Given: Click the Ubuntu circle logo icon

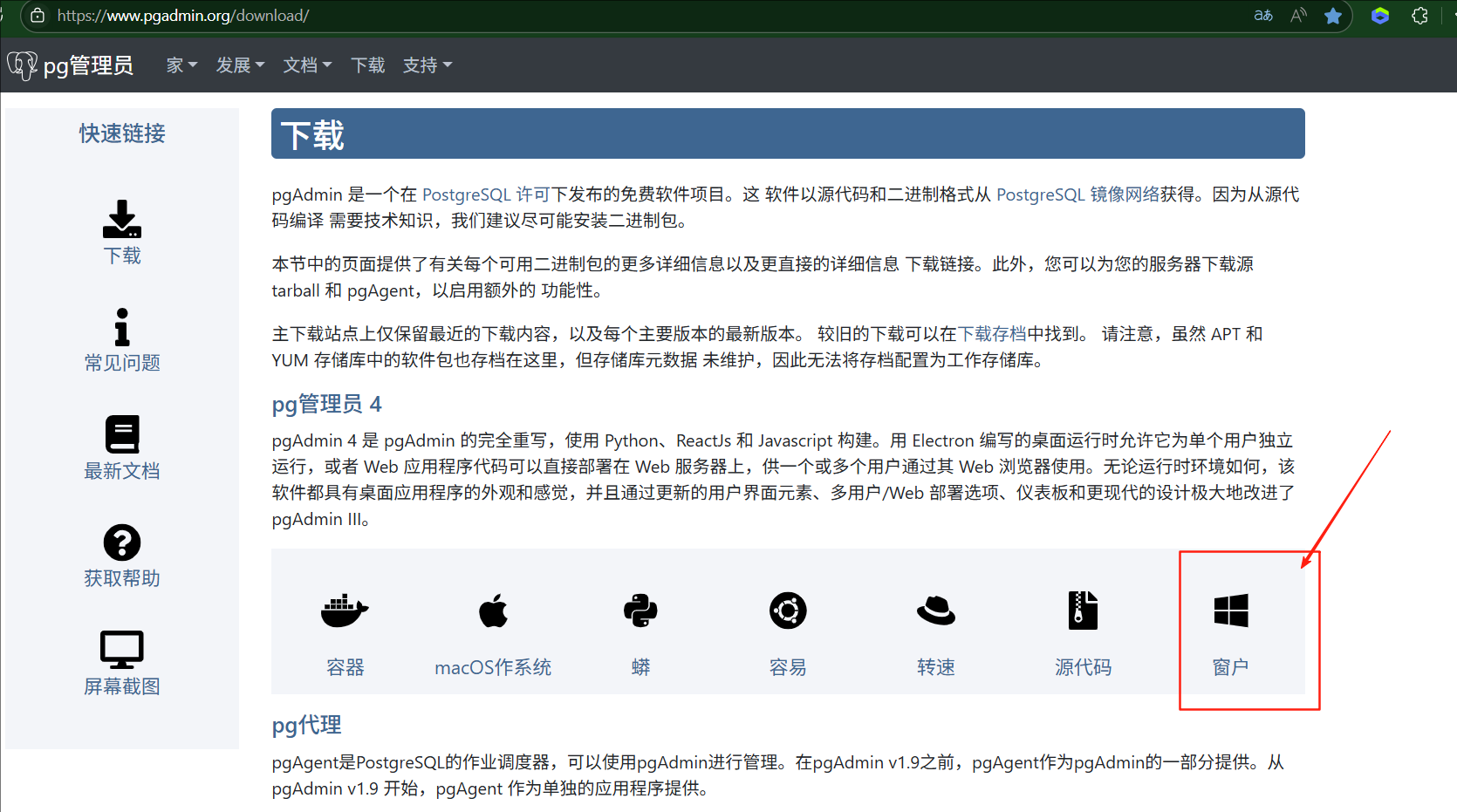Looking at the screenshot, I should click(x=788, y=611).
